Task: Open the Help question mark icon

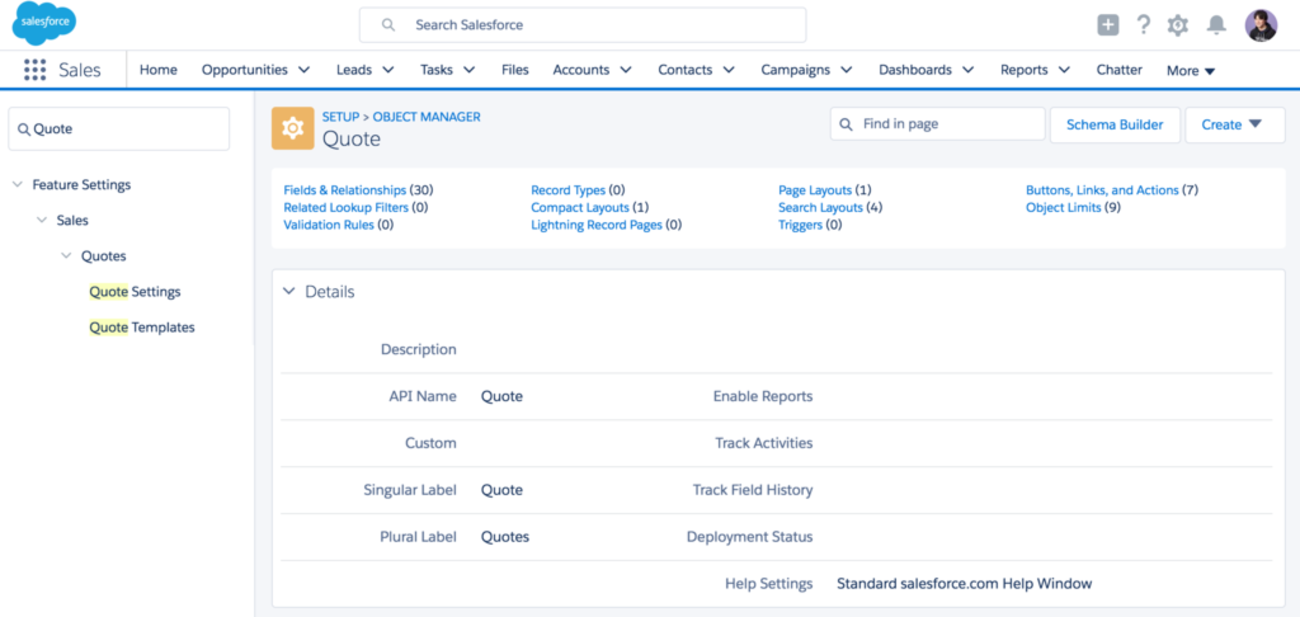Action: coord(1144,25)
